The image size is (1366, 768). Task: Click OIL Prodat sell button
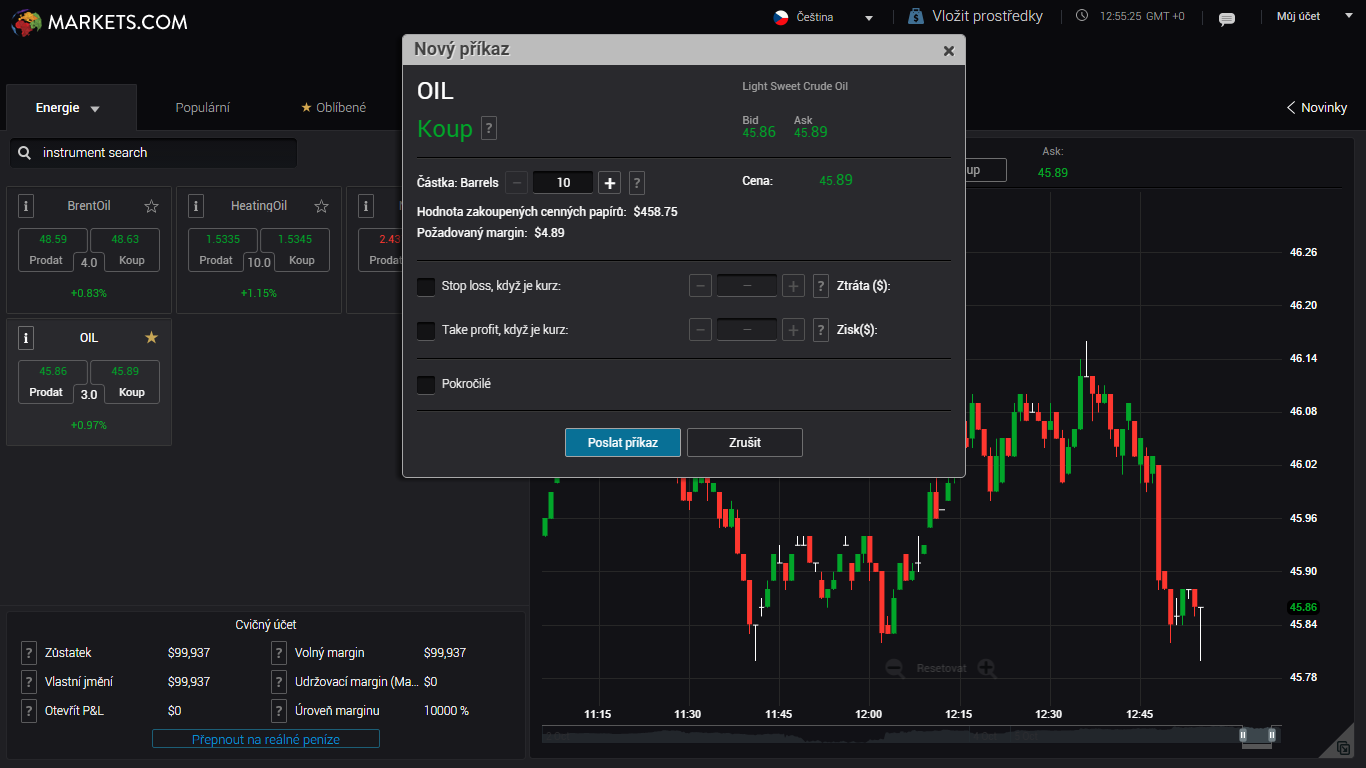(x=46, y=383)
